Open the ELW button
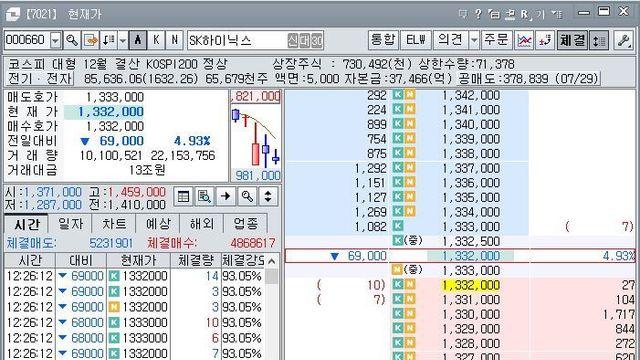This screenshot has width=640, height=360. point(416,40)
